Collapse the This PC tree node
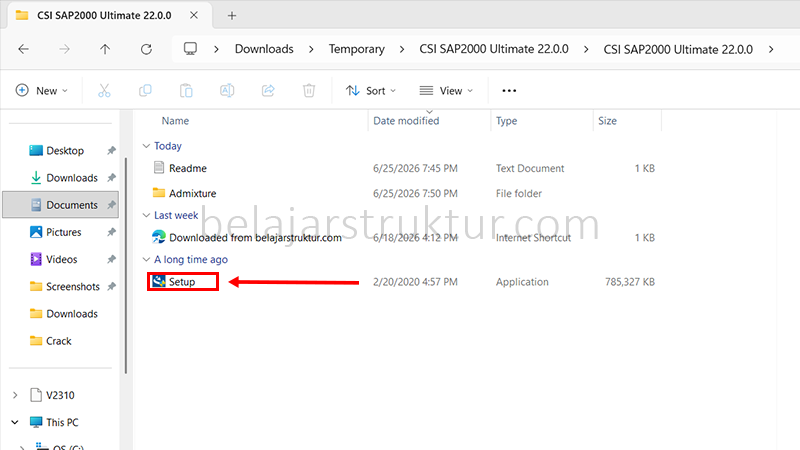 tap(15, 422)
